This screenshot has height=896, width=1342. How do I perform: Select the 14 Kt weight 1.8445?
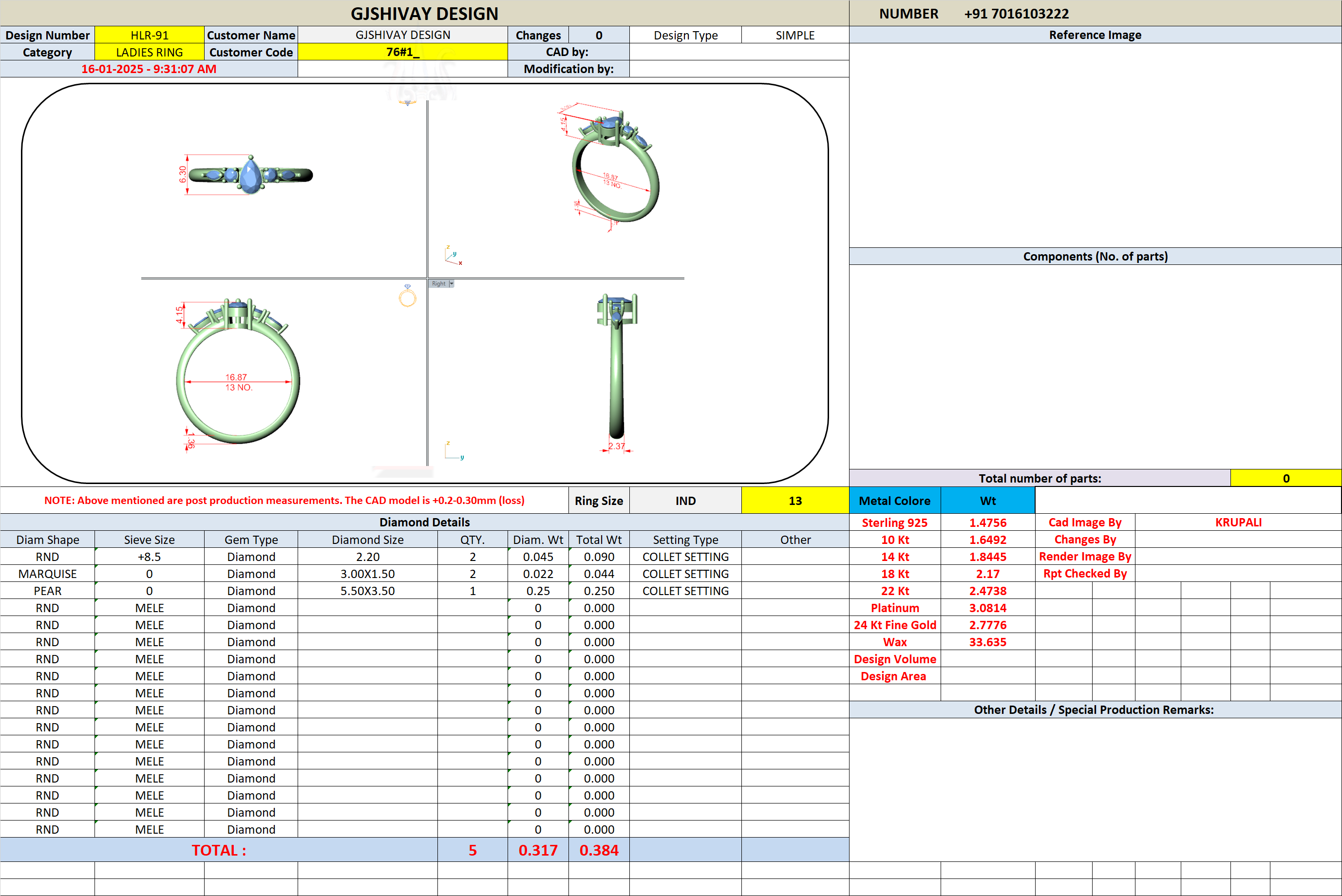click(988, 557)
